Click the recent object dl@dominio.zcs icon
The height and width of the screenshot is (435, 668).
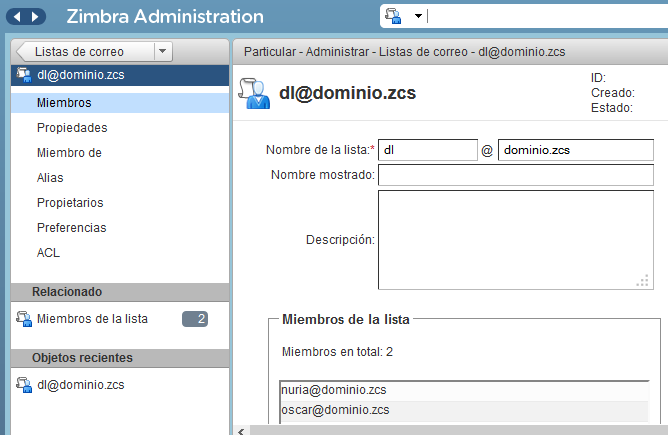(x=24, y=385)
